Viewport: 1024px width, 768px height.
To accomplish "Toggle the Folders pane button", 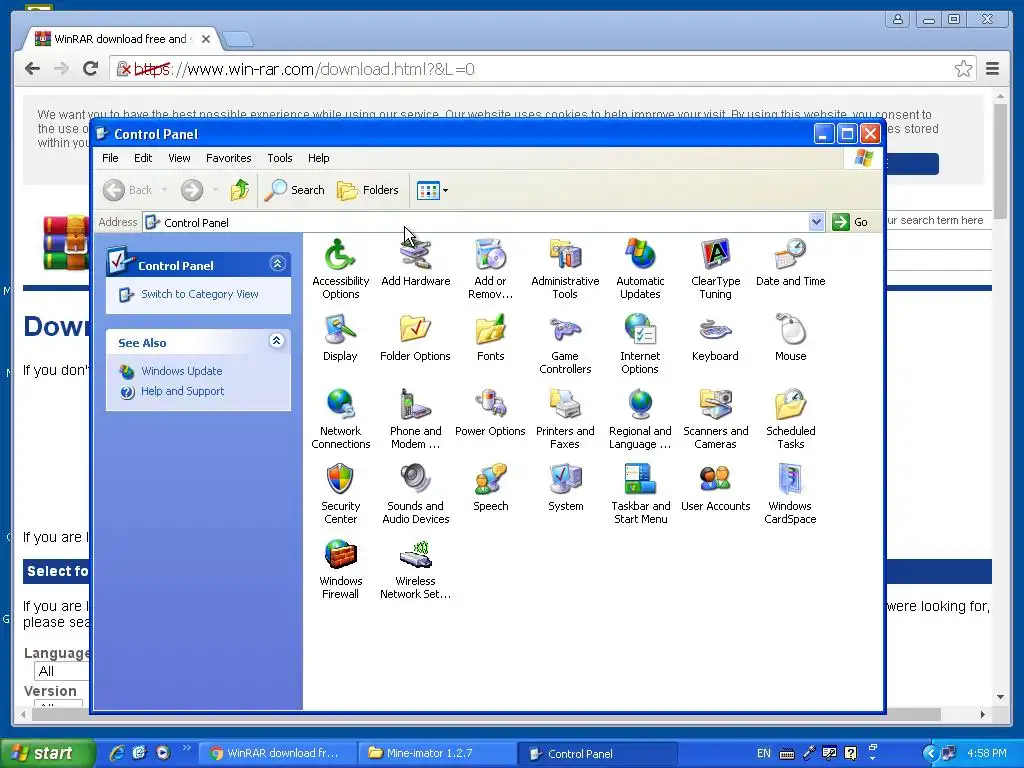I will 368,190.
